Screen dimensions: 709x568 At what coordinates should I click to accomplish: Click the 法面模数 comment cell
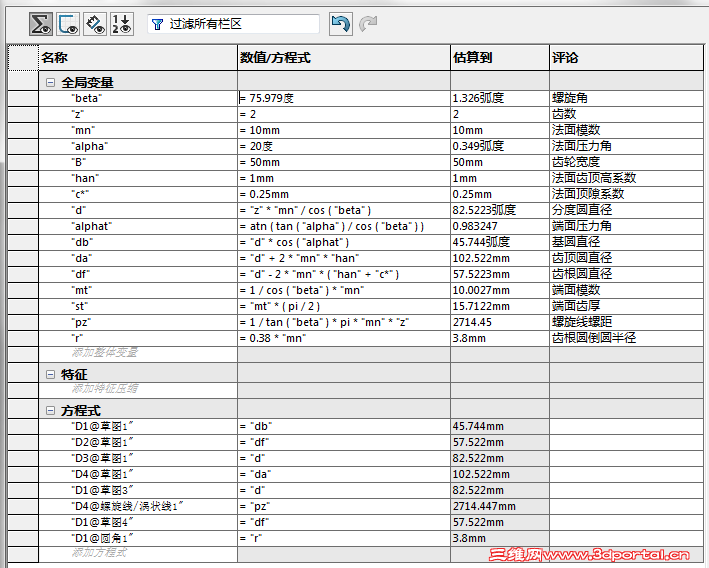pyautogui.click(x=626, y=130)
